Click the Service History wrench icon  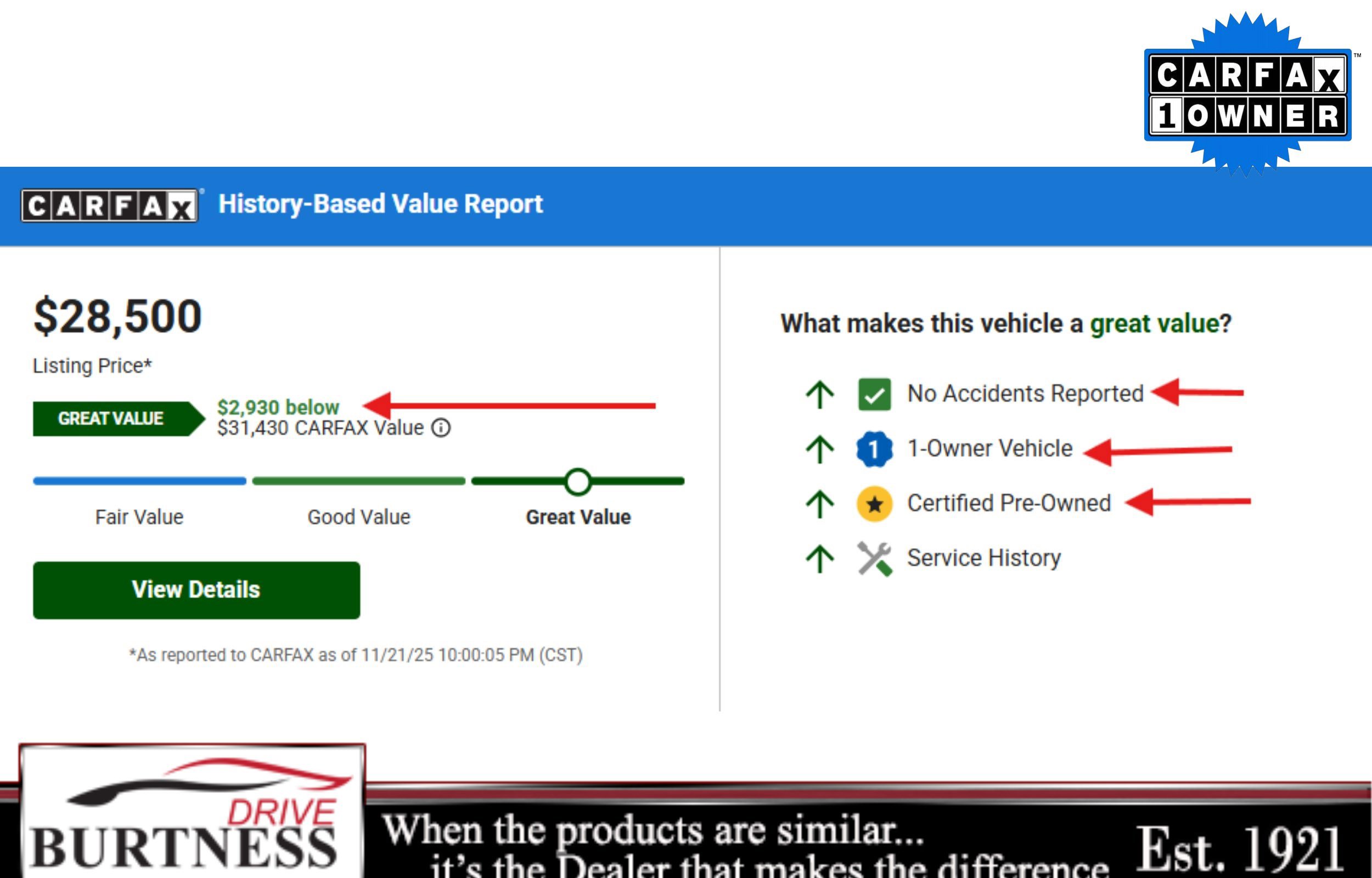pos(874,558)
